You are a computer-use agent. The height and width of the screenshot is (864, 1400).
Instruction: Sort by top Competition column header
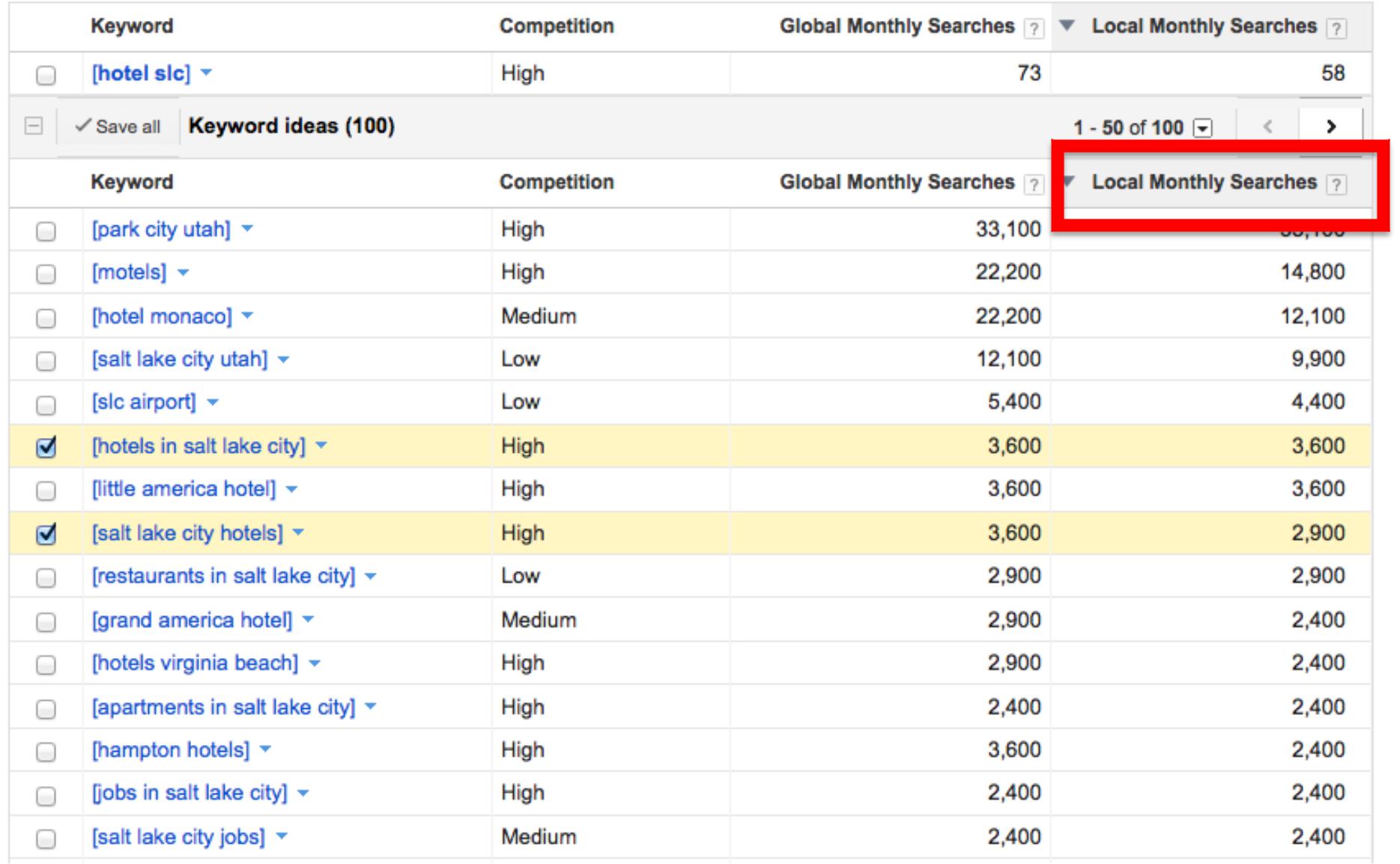[x=557, y=26]
